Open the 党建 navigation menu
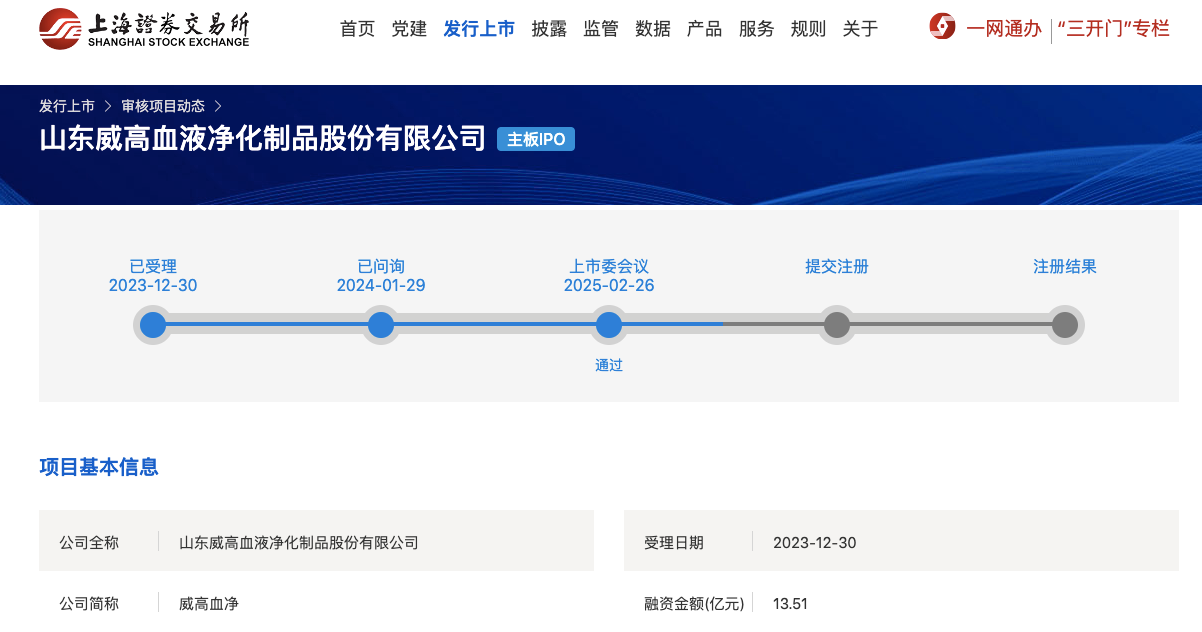 click(x=409, y=29)
